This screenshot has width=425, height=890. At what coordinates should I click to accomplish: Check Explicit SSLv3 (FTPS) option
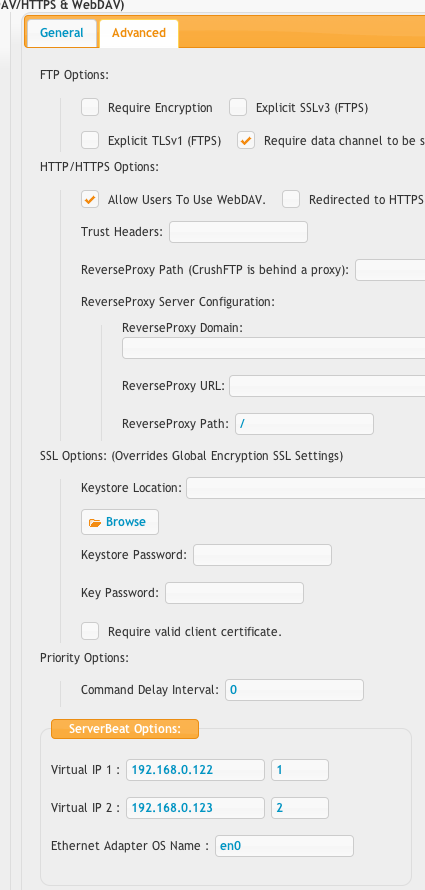click(238, 107)
